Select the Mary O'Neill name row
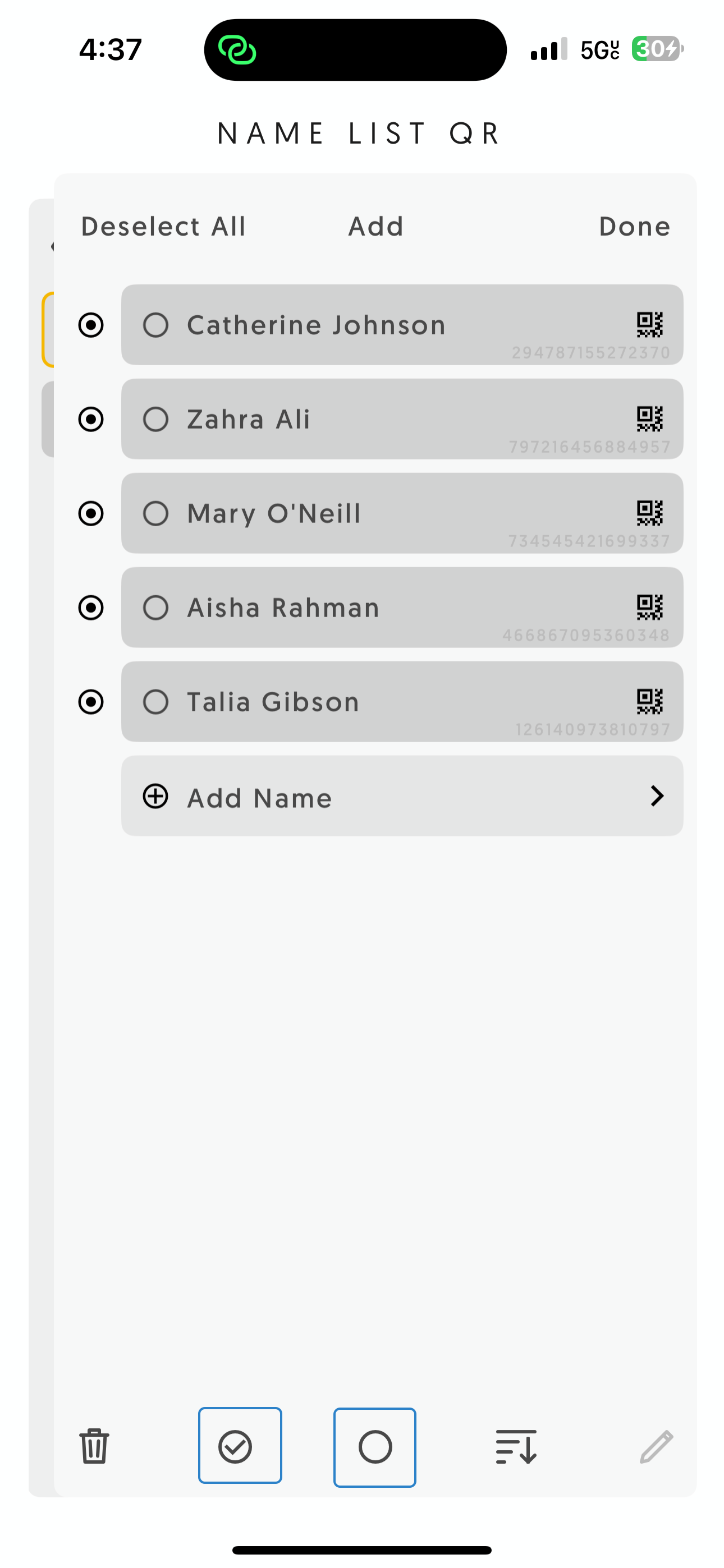724x1568 pixels. pos(402,513)
